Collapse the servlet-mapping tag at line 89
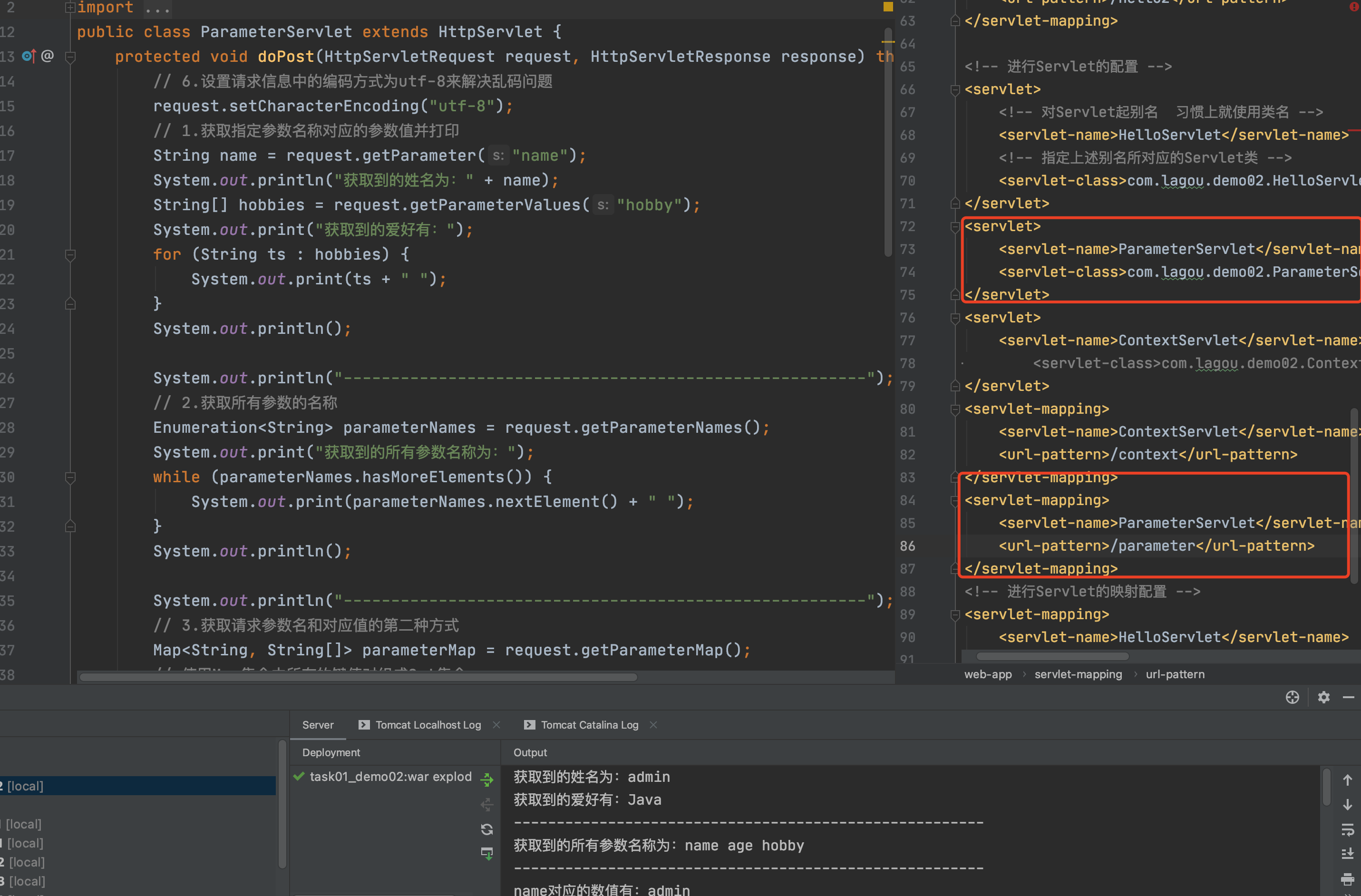1361x896 pixels. pyautogui.click(x=954, y=614)
